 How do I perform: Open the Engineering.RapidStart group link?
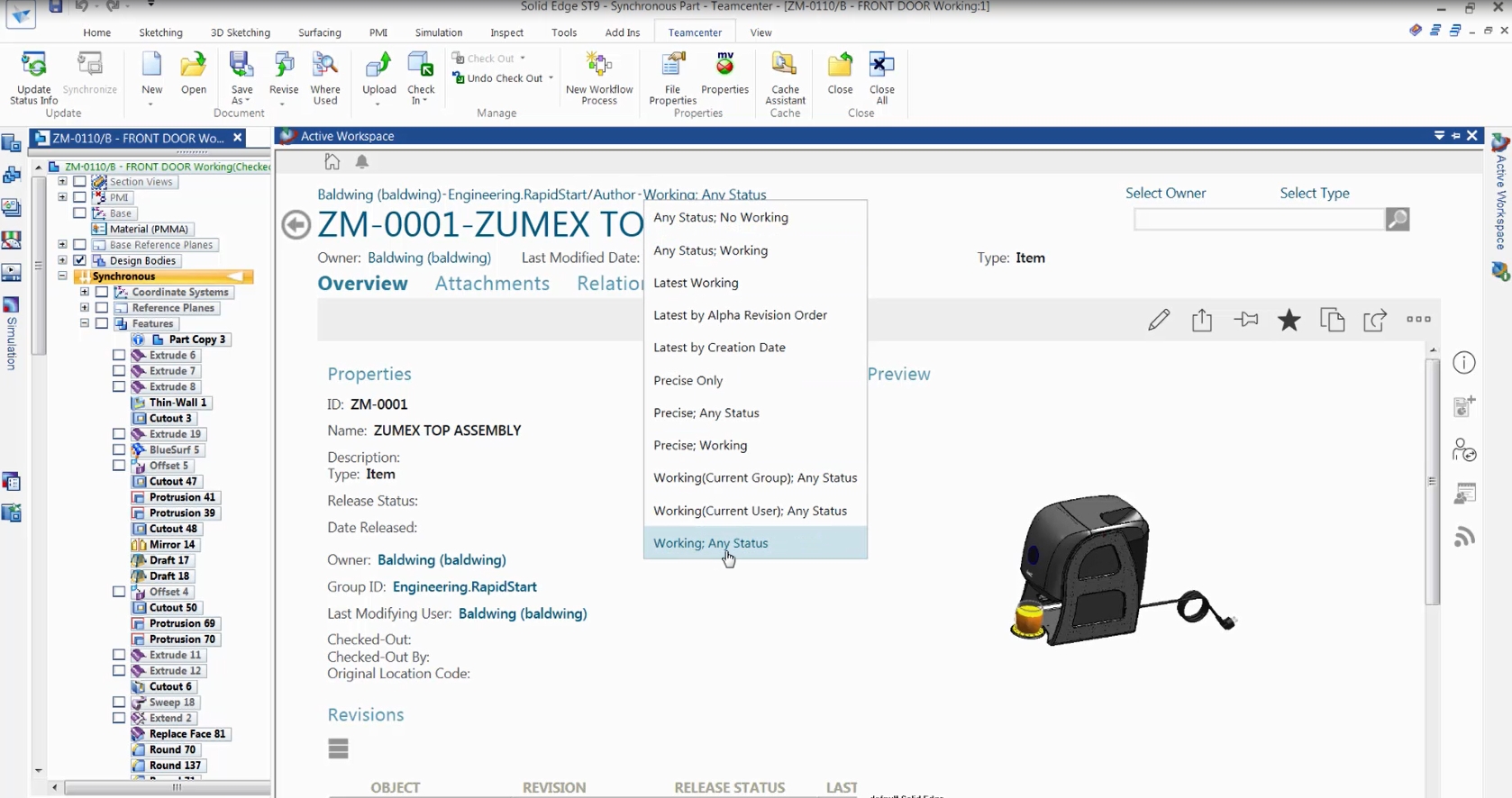(x=465, y=586)
